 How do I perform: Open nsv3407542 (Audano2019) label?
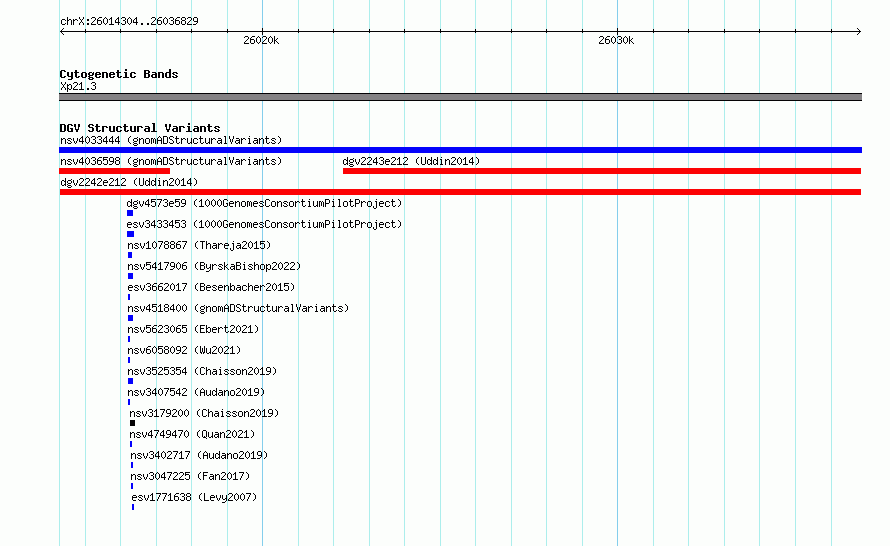196,392
